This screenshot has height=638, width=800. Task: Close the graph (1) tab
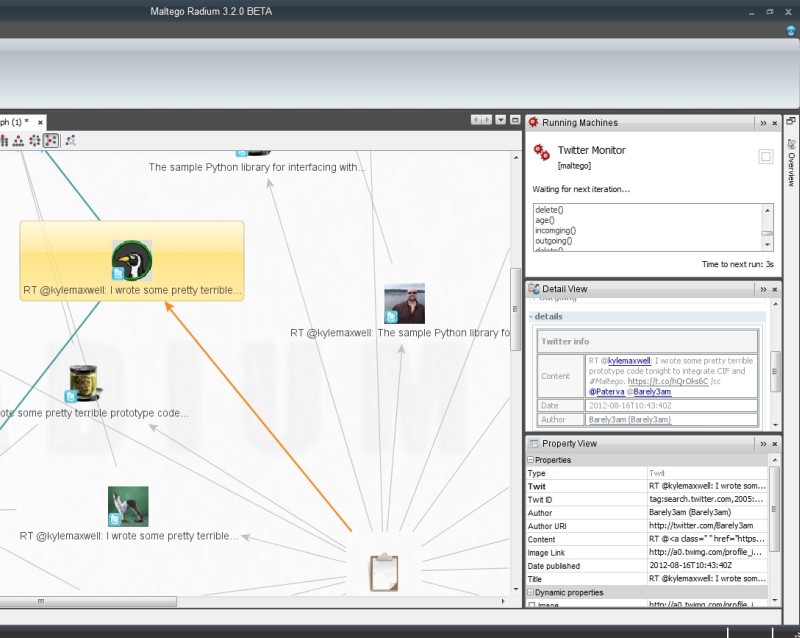[40, 122]
